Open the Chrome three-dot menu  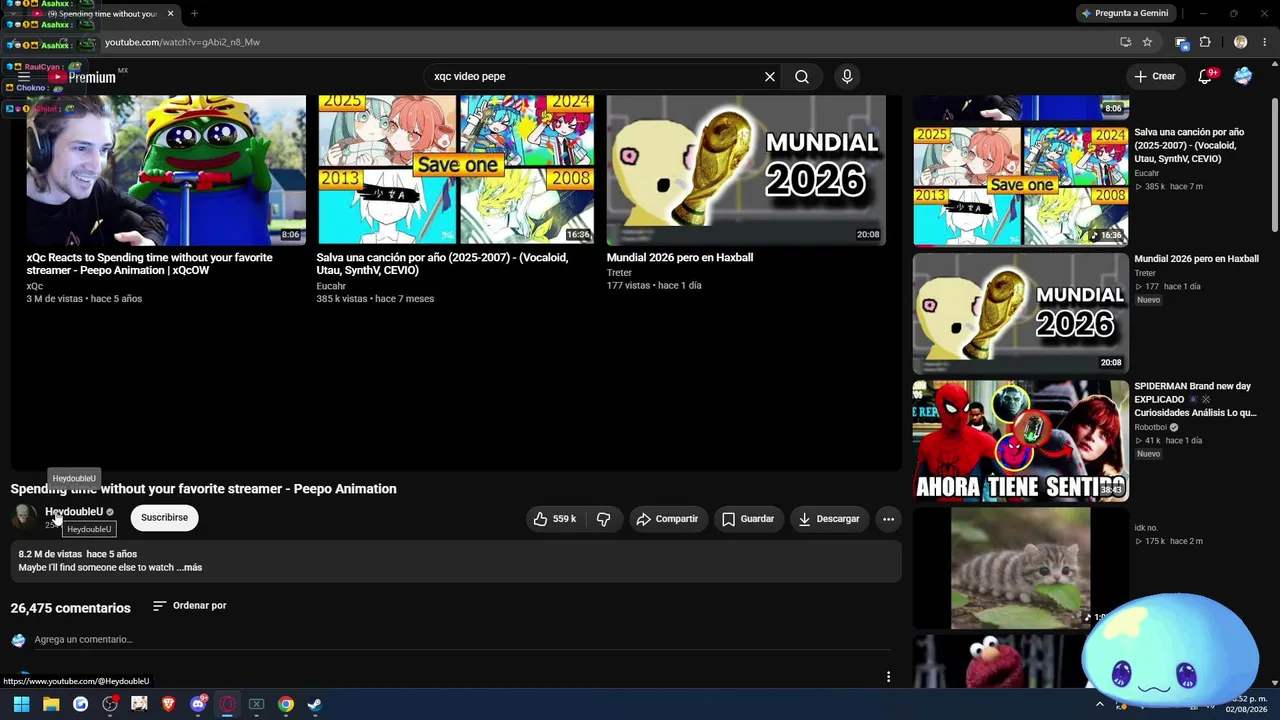1265,42
